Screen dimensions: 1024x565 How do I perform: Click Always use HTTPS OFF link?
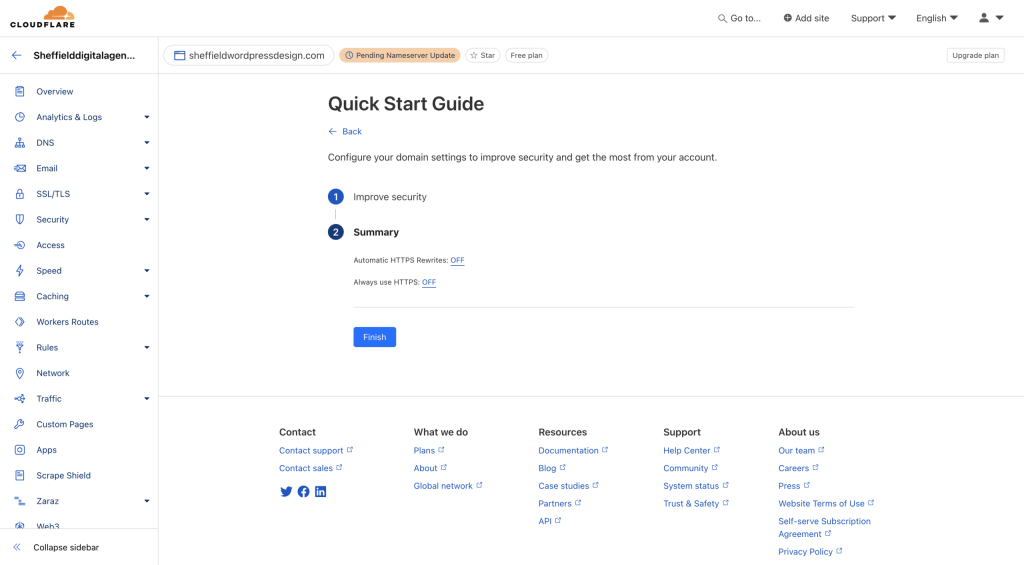[428, 282]
